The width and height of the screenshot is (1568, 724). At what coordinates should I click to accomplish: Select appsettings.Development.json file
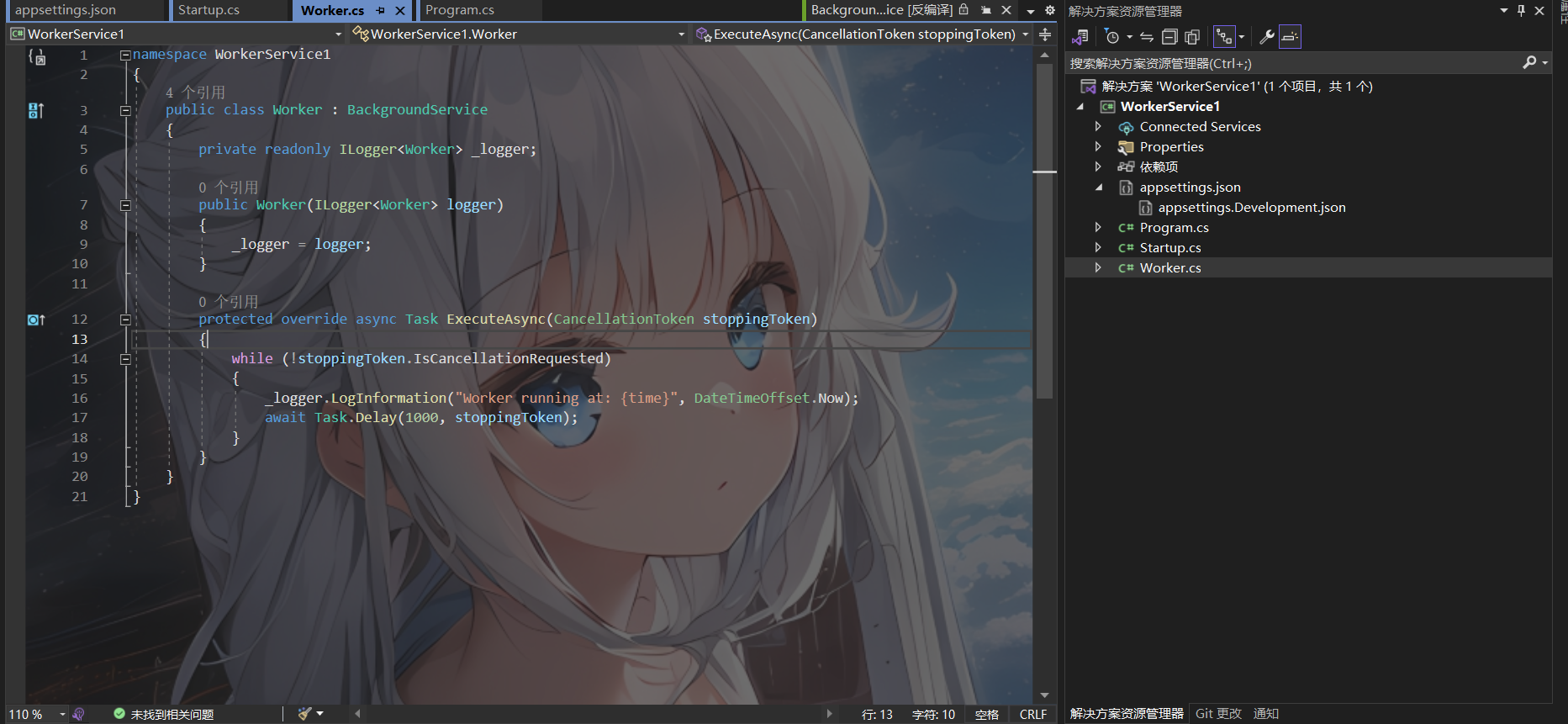1252,208
